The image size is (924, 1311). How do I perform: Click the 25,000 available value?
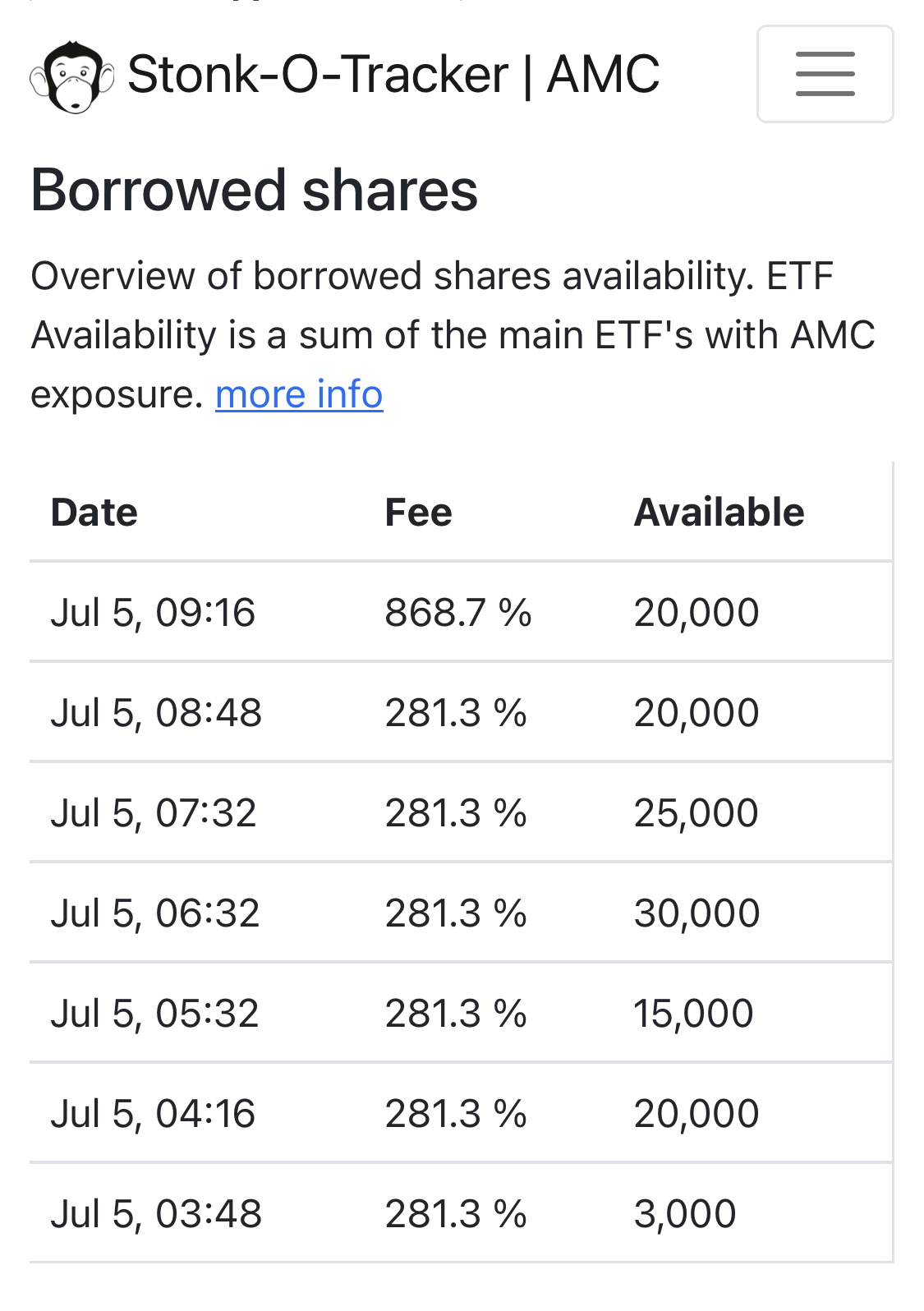[696, 813]
